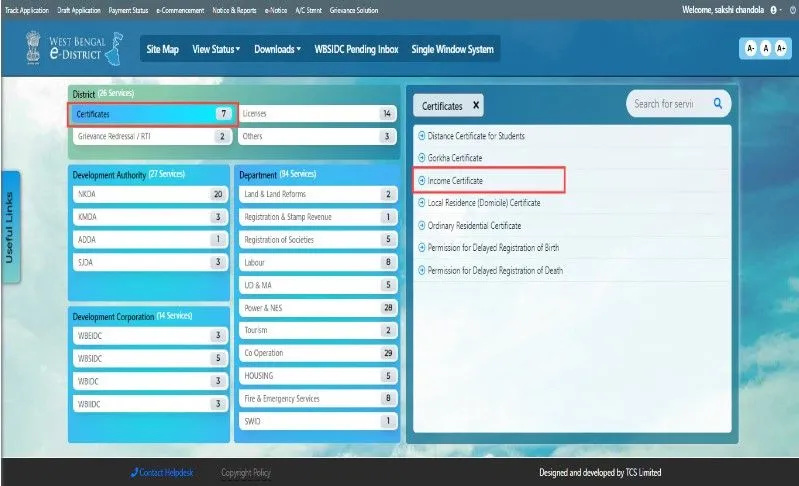799x486 pixels.
Task: Click the search magnifier icon
Action: tap(717, 103)
